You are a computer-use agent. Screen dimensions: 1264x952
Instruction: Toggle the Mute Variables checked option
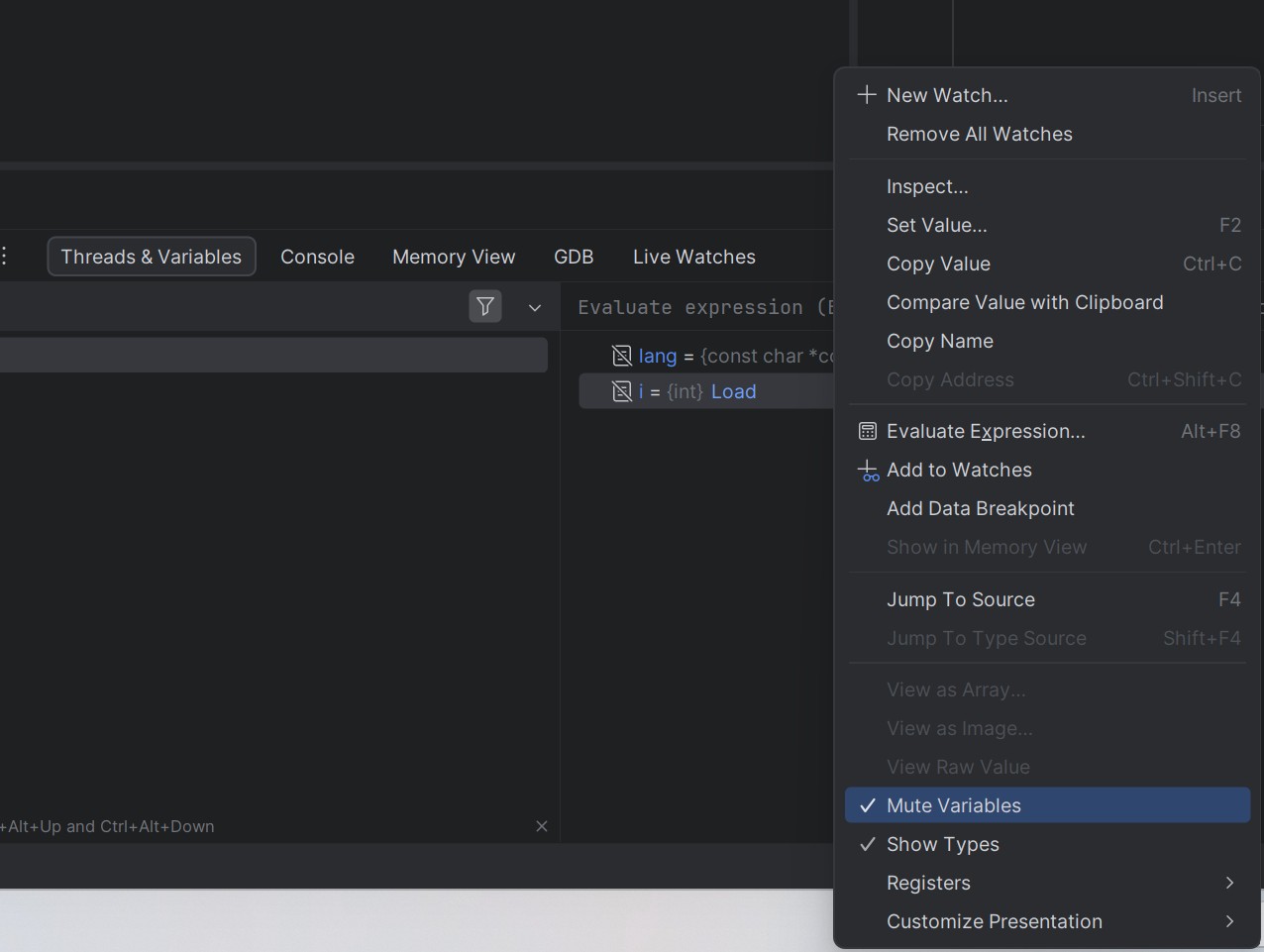(x=1047, y=805)
